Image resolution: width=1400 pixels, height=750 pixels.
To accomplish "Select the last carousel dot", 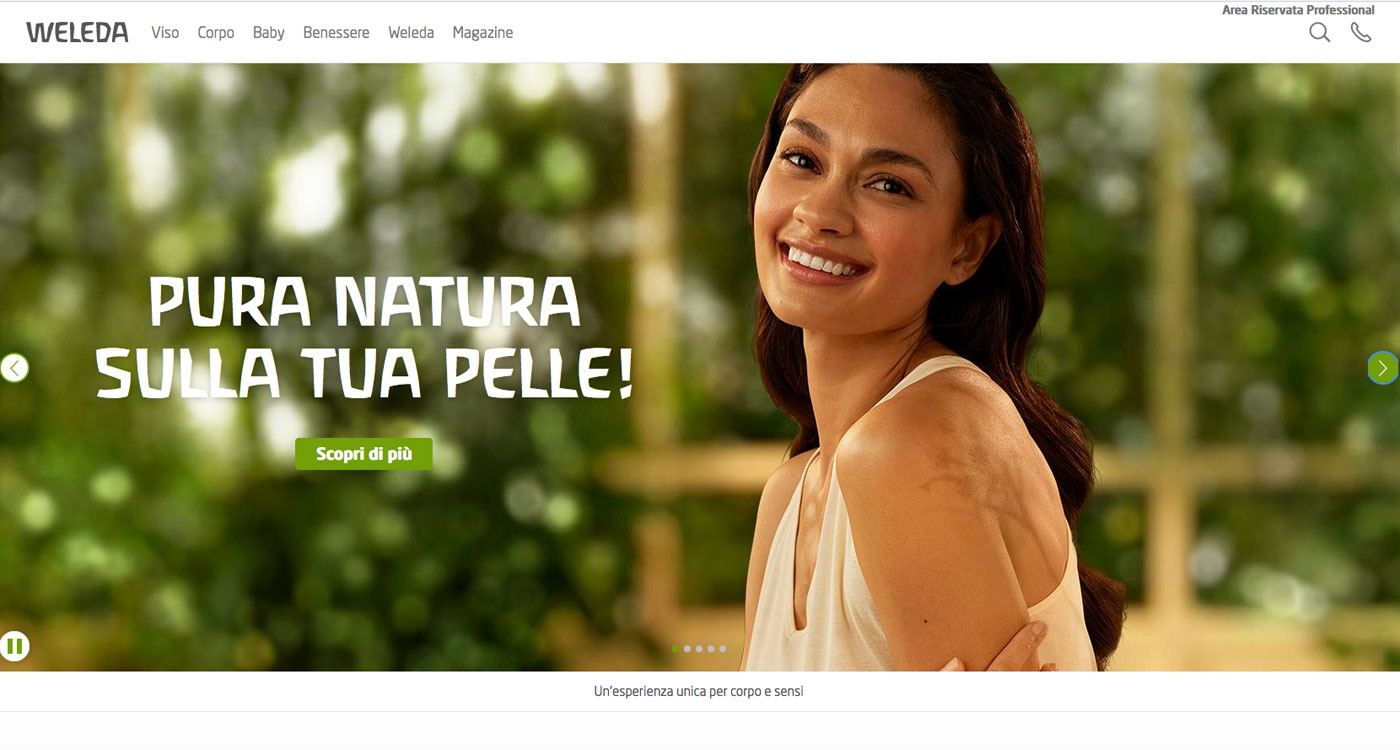I will point(723,649).
